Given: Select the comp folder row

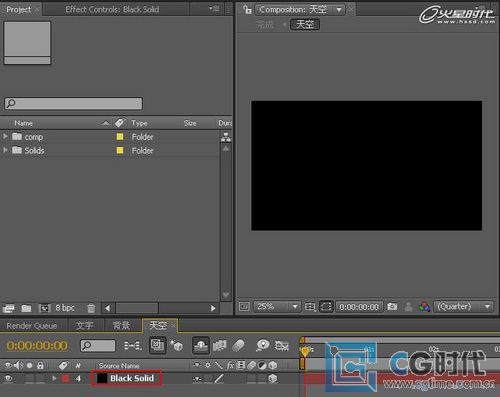Looking at the screenshot, I should pyautogui.click(x=110, y=137).
